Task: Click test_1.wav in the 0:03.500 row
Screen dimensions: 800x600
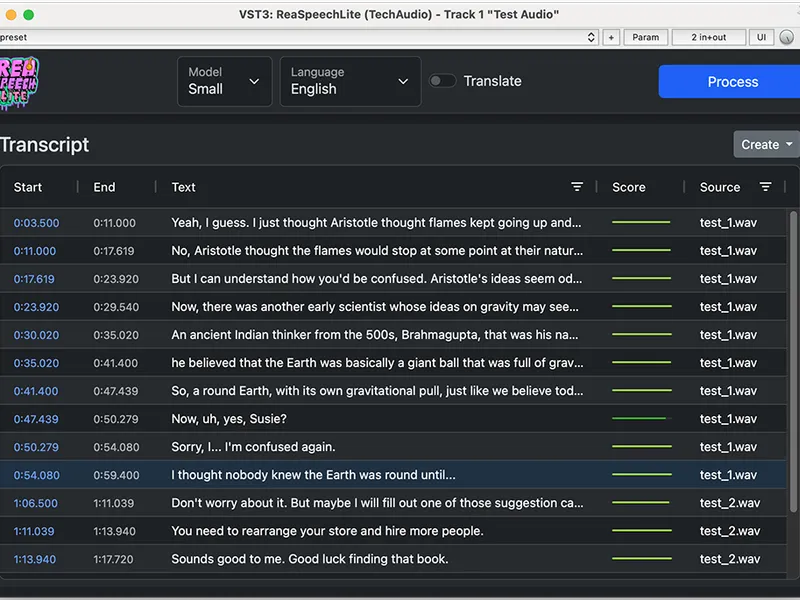Action: [x=728, y=223]
